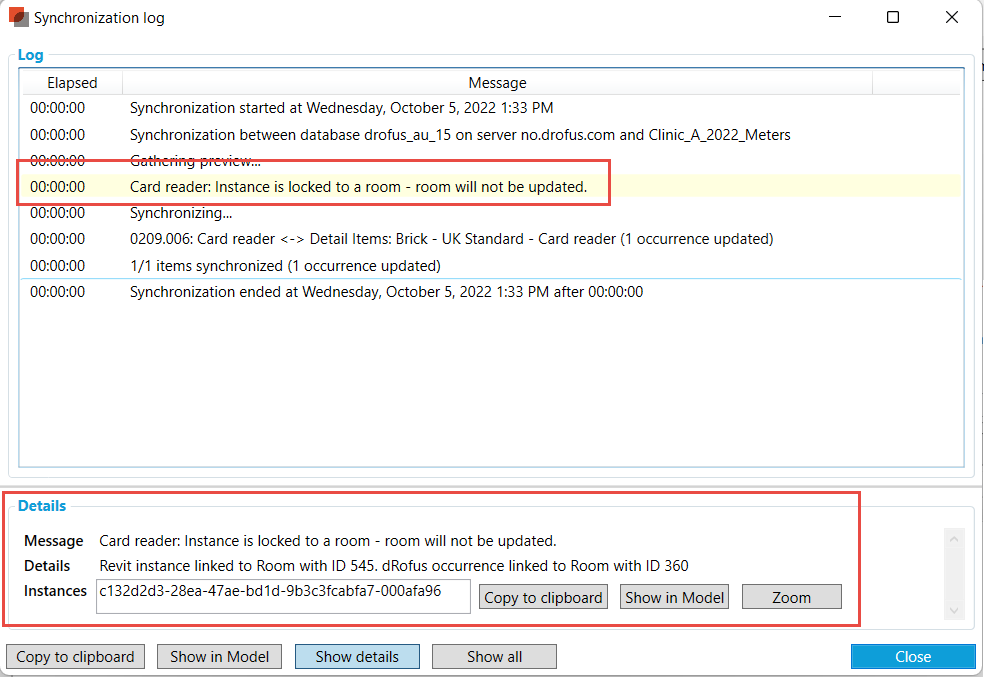Sort log by Elapsed column header

[72, 83]
